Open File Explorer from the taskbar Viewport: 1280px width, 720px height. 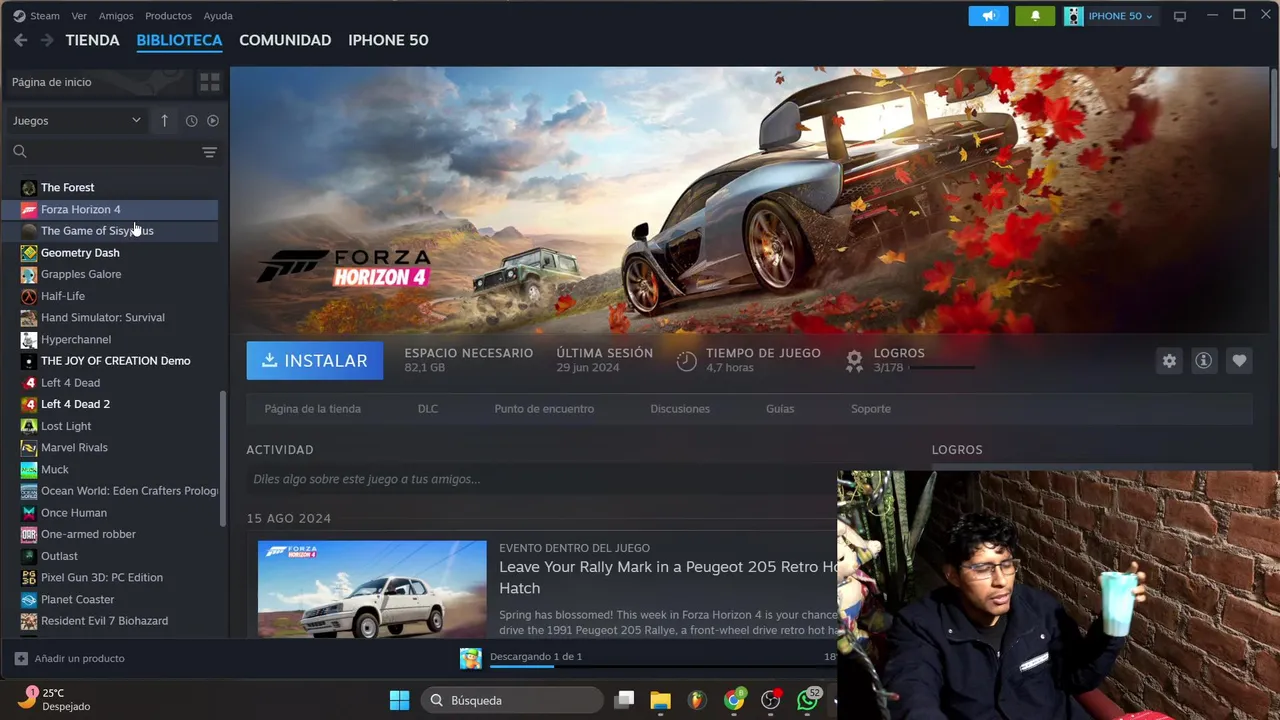point(660,700)
